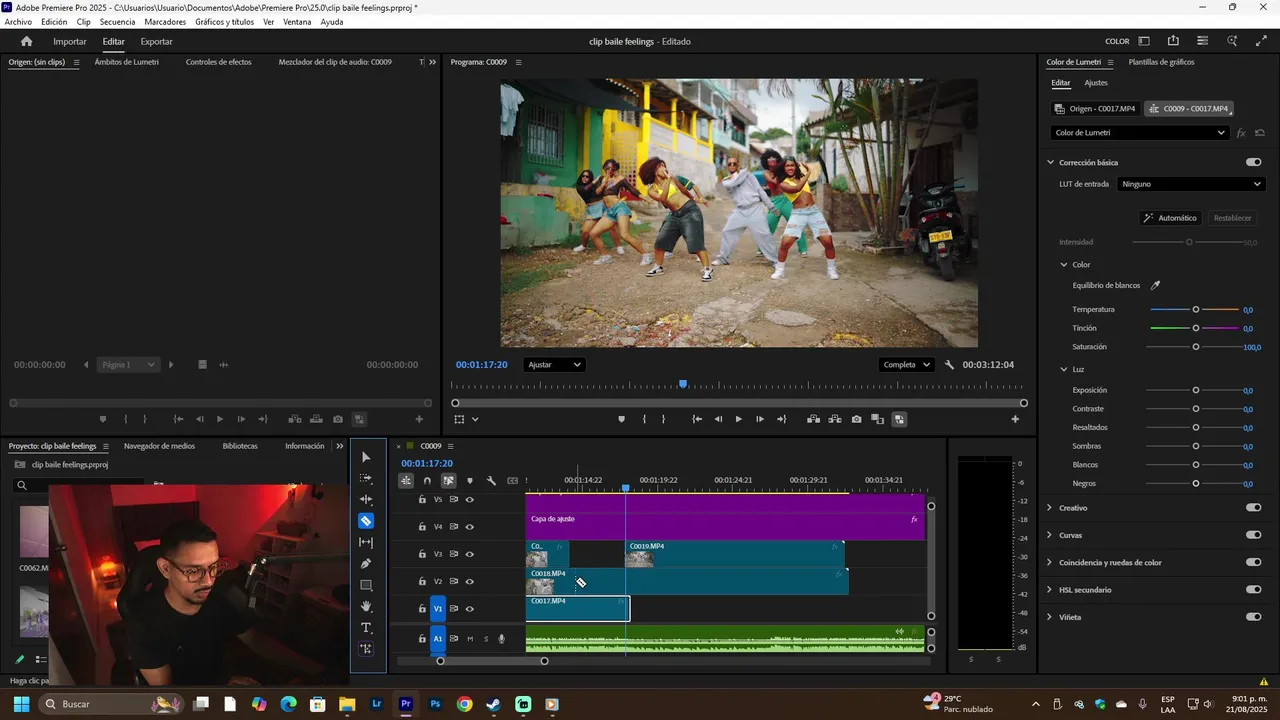This screenshot has width=1280, height=720.
Task: Toggle linked selection in timeline
Action: pyautogui.click(x=448, y=480)
